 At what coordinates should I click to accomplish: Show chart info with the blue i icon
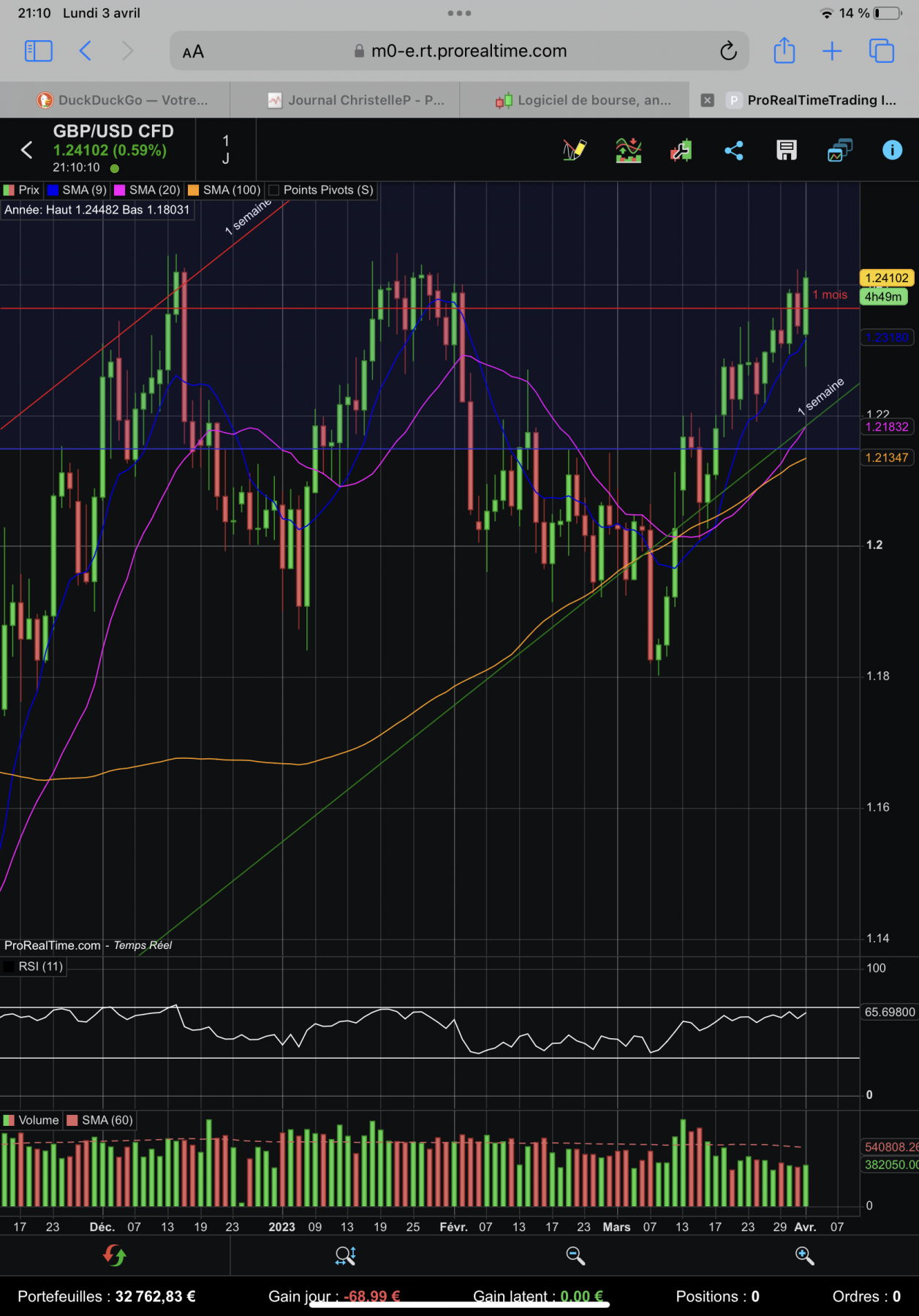(x=892, y=150)
